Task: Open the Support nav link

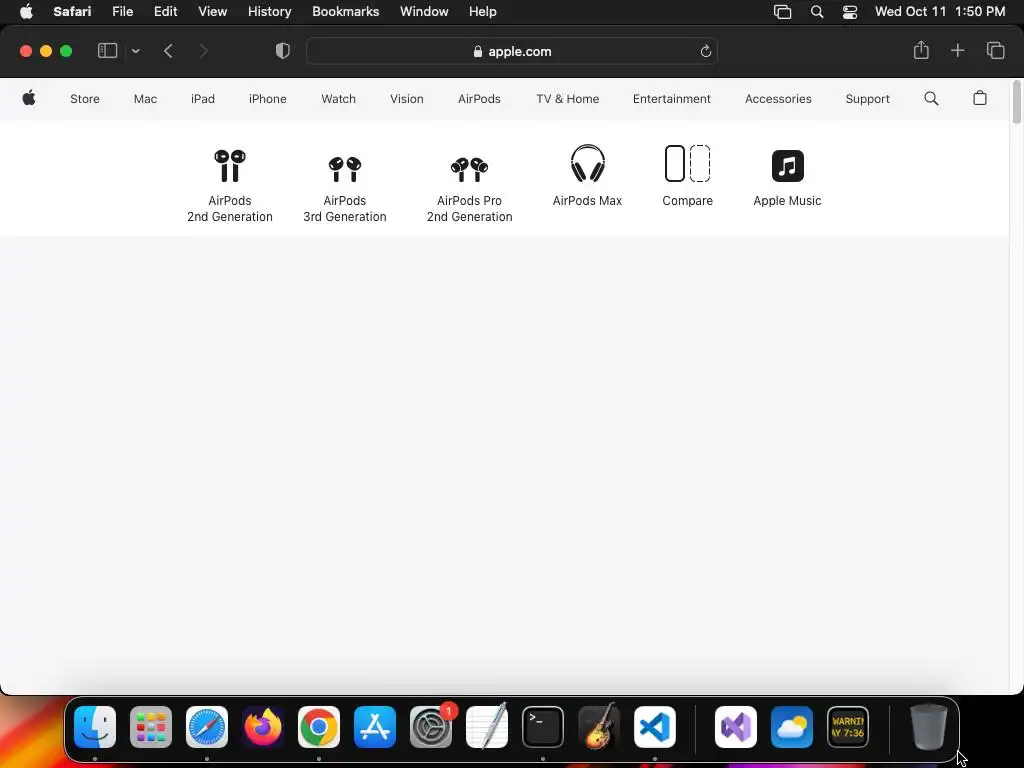Action: [867, 99]
